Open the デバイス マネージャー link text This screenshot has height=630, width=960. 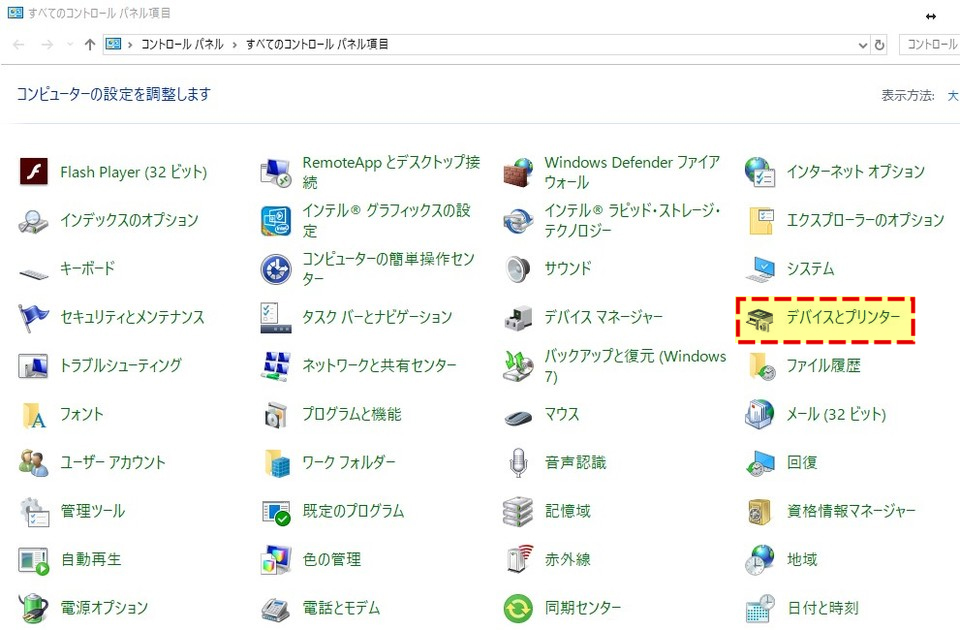click(604, 317)
